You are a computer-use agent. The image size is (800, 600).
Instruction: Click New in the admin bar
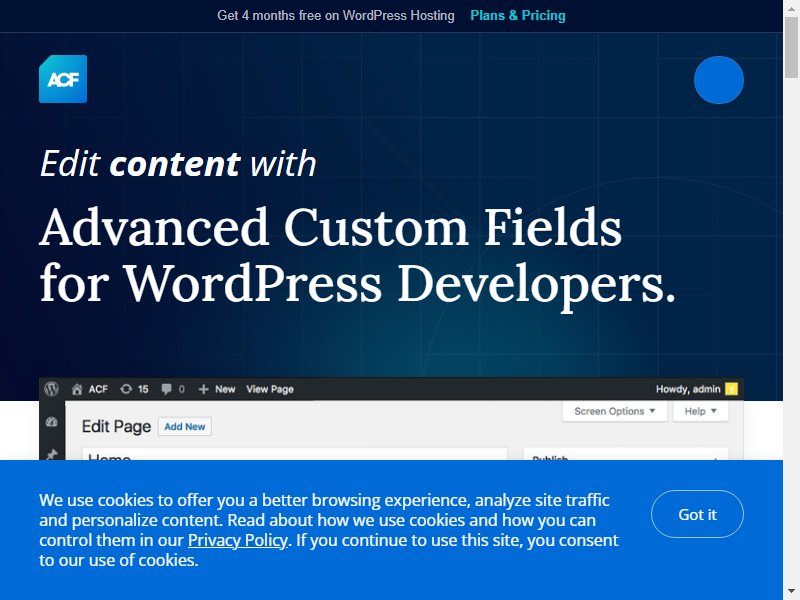coord(224,389)
